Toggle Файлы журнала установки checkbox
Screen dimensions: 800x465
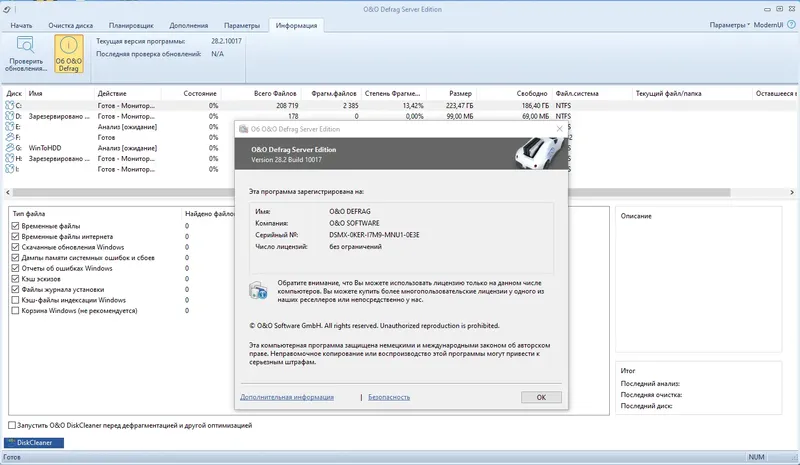pos(15,289)
